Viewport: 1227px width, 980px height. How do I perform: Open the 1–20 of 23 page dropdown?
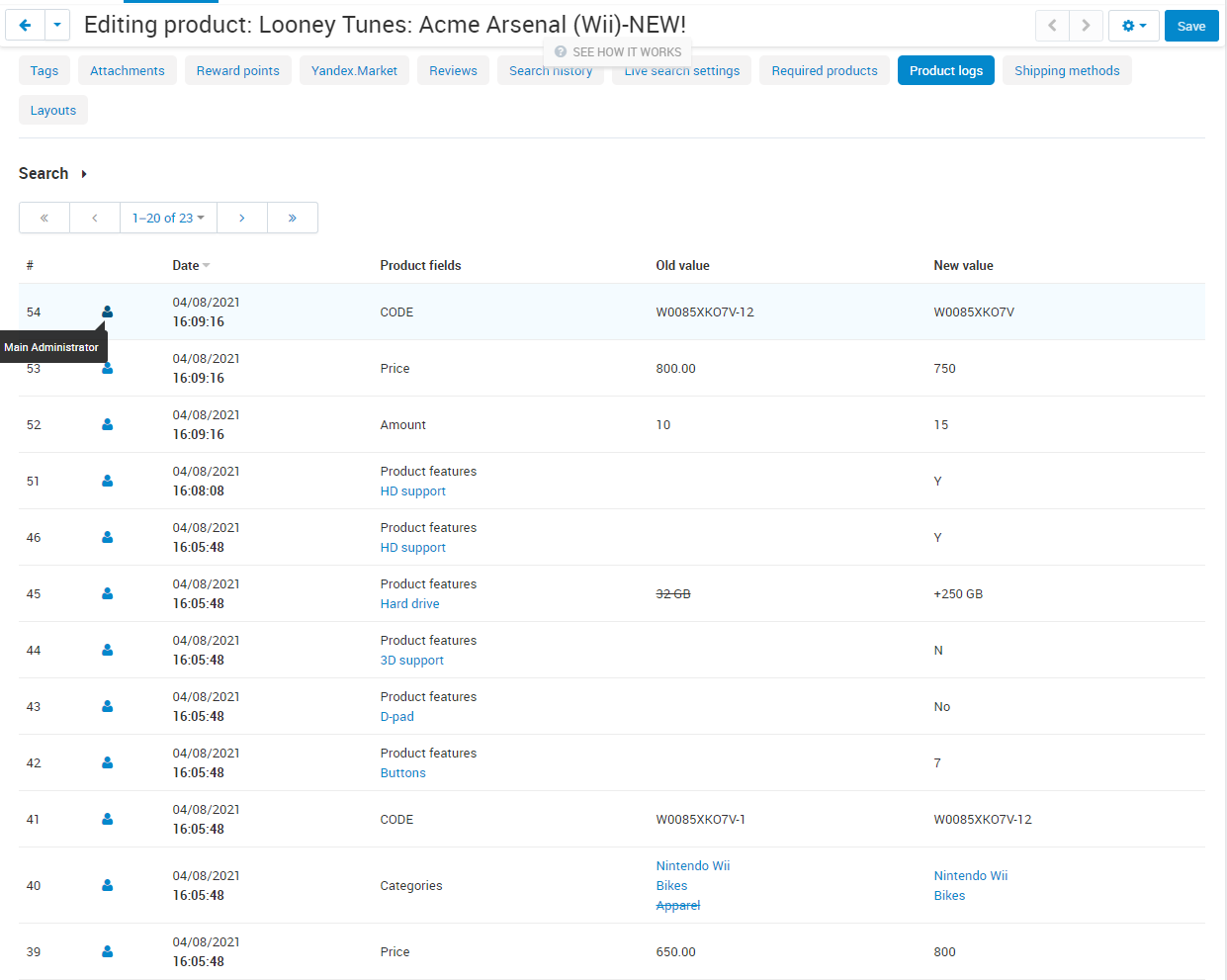(x=168, y=218)
